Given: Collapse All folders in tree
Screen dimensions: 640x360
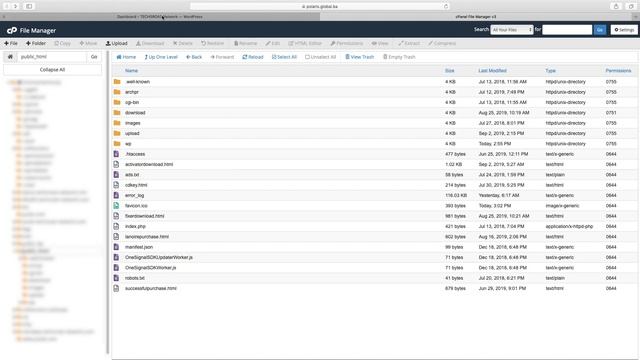Looking at the screenshot, I should (52, 70).
